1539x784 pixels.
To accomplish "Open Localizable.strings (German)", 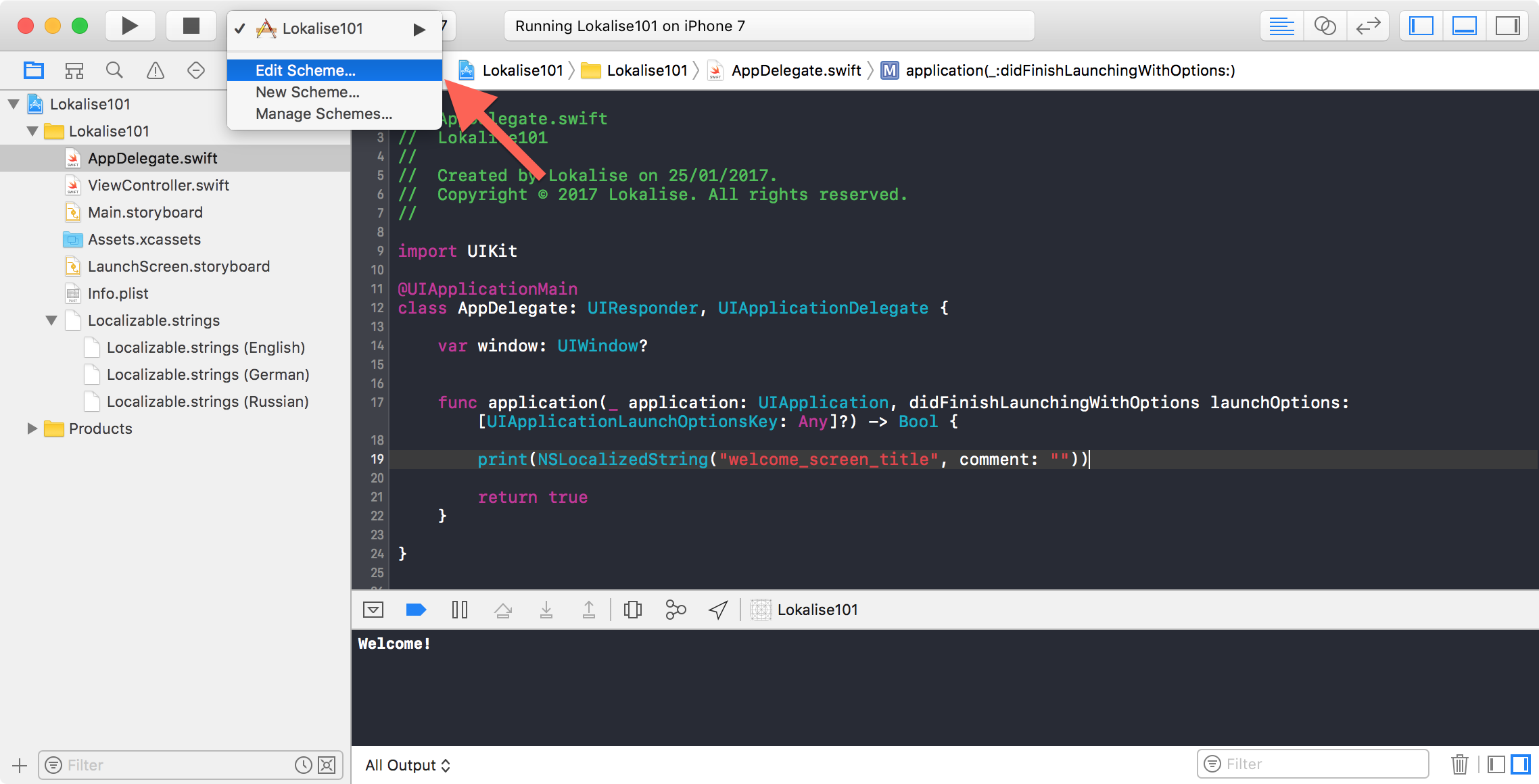I will pos(176,374).
